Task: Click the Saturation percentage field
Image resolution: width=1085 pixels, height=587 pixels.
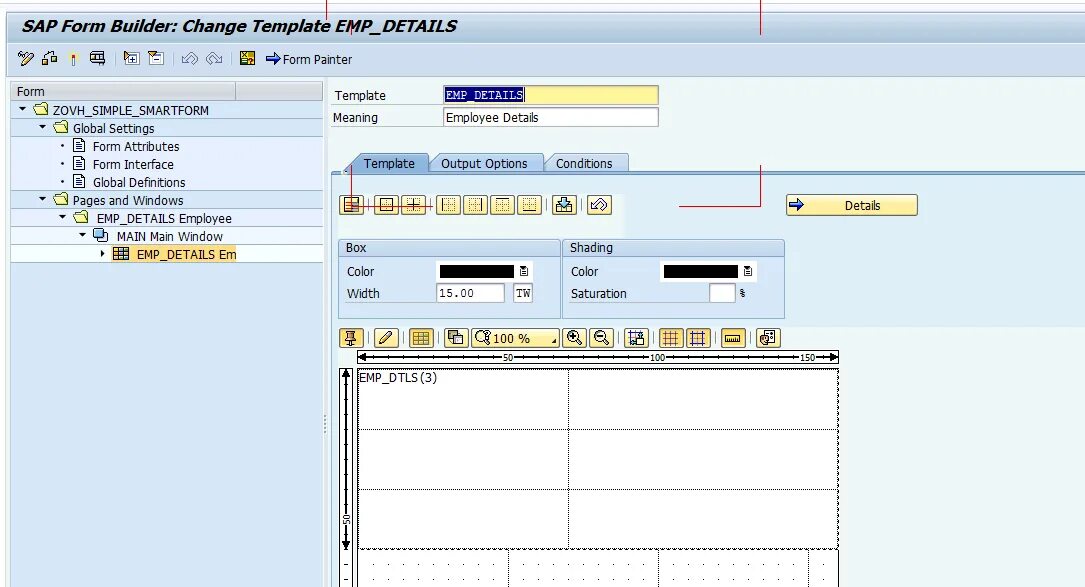Action: (x=722, y=294)
